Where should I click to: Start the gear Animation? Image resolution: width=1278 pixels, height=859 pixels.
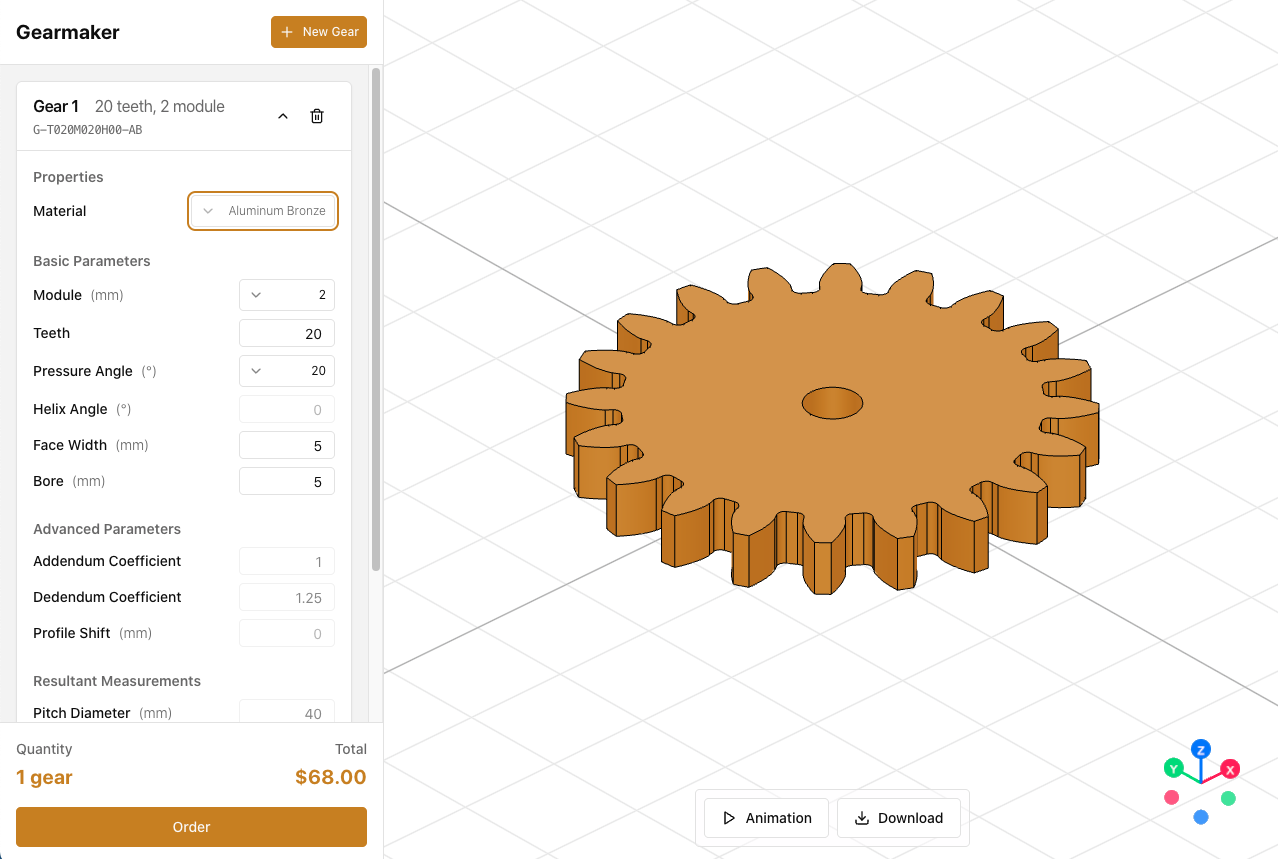pyautogui.click(x=766, y=817)
